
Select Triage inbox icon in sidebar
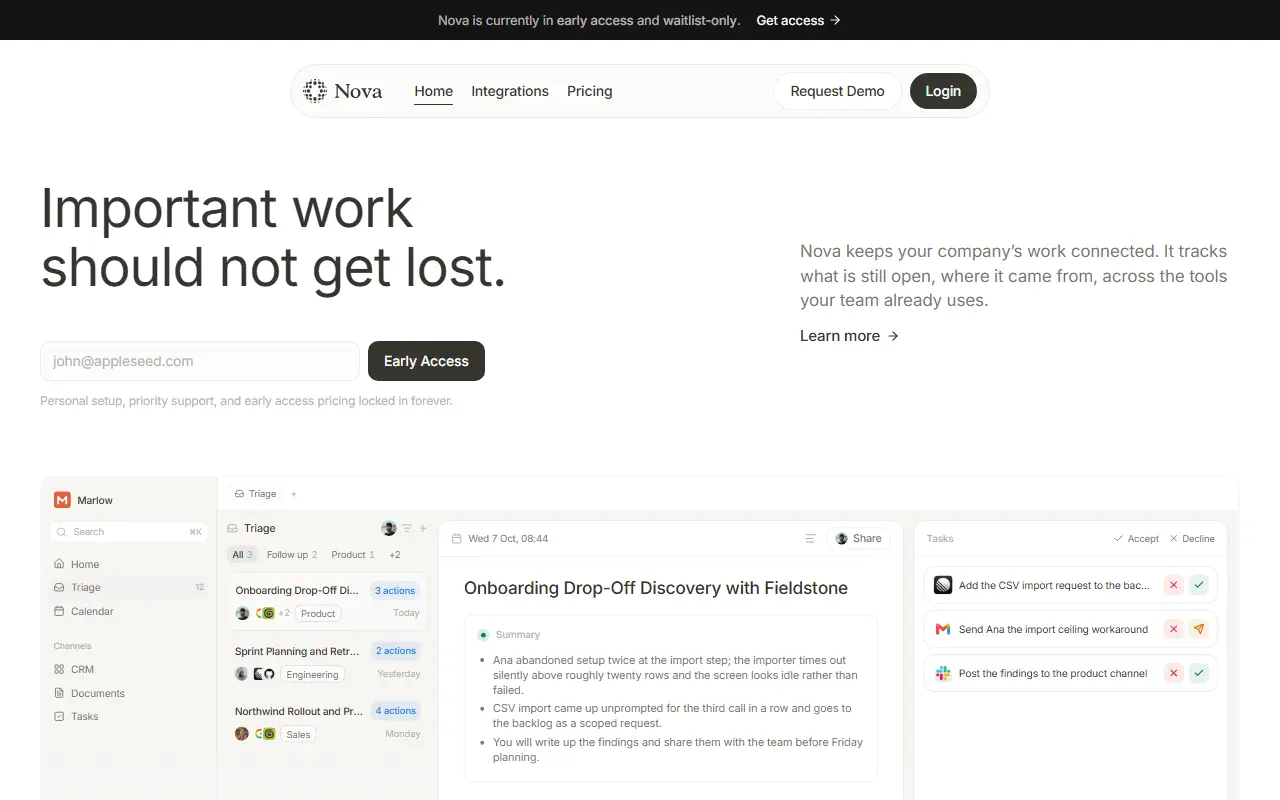59,588
